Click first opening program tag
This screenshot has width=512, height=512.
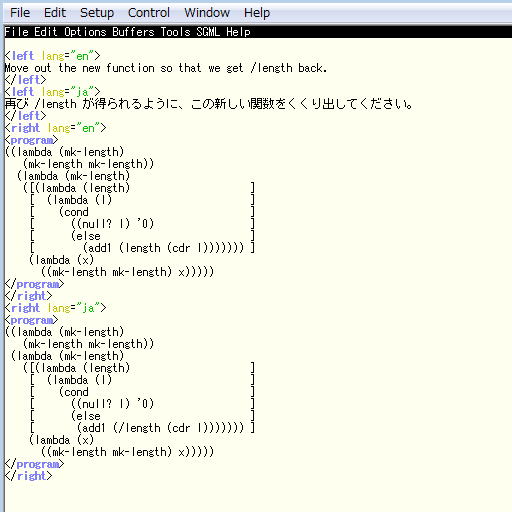[x=31, y=140]
